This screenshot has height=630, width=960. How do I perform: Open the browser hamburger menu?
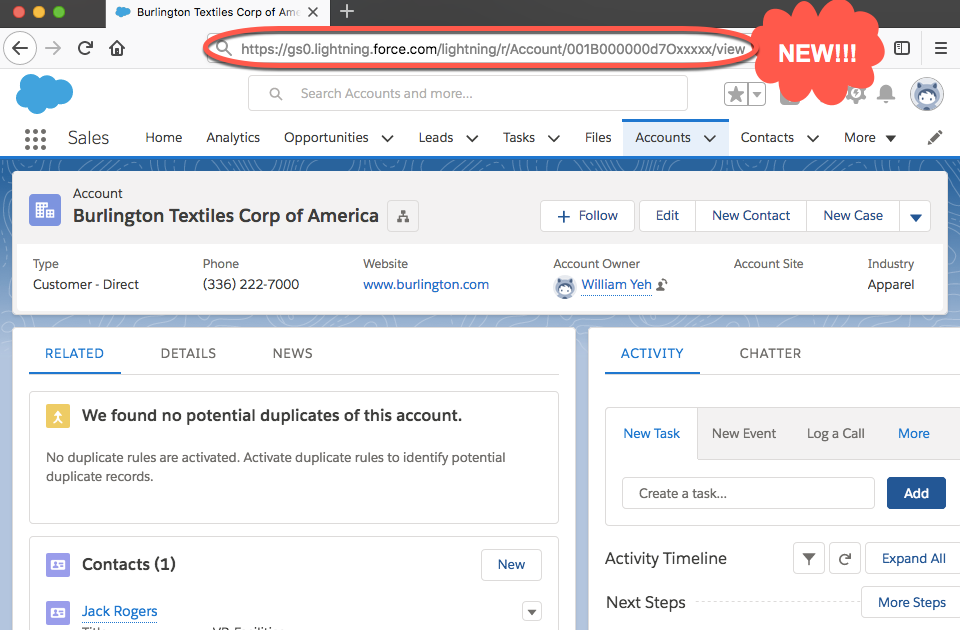(x=941, y=48)
